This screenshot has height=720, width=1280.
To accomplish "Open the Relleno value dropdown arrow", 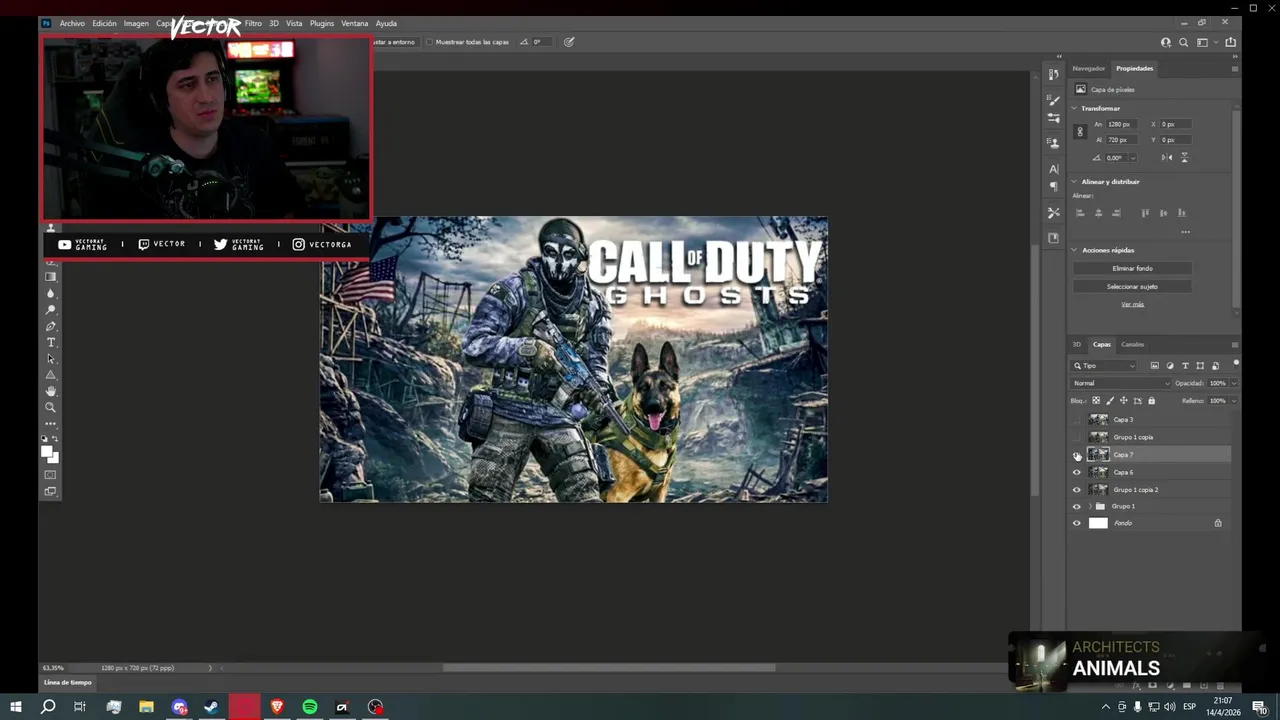I will coord(1234,401).
